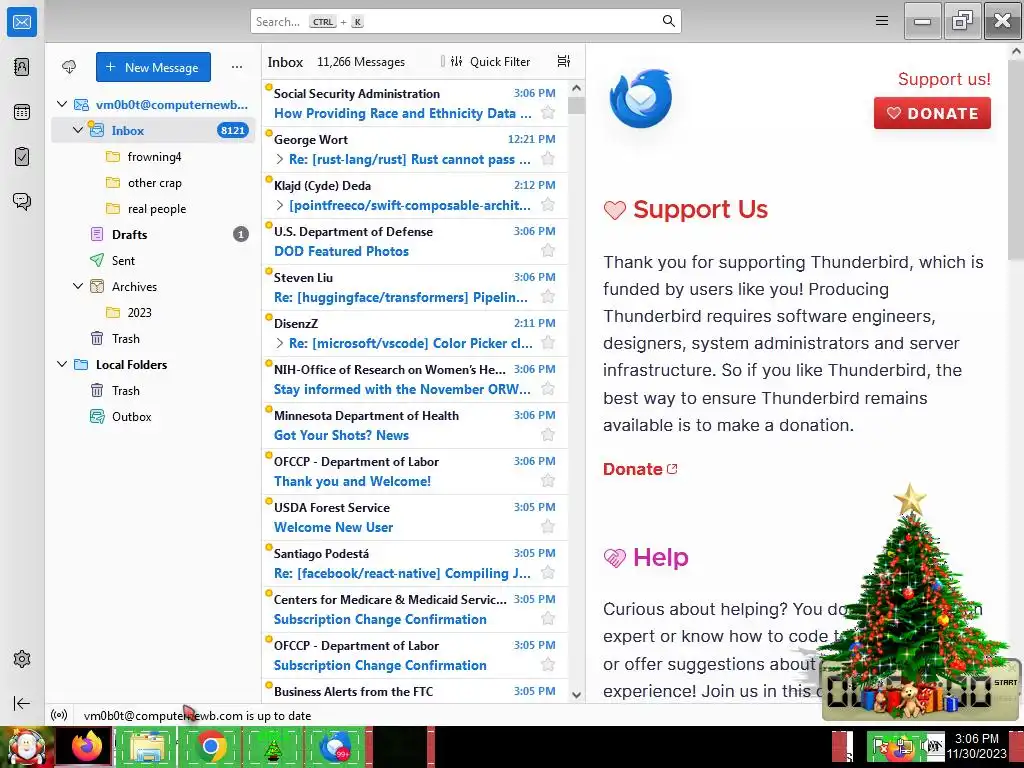Expand the George Wort rust-lang thread

click(280, 159)
